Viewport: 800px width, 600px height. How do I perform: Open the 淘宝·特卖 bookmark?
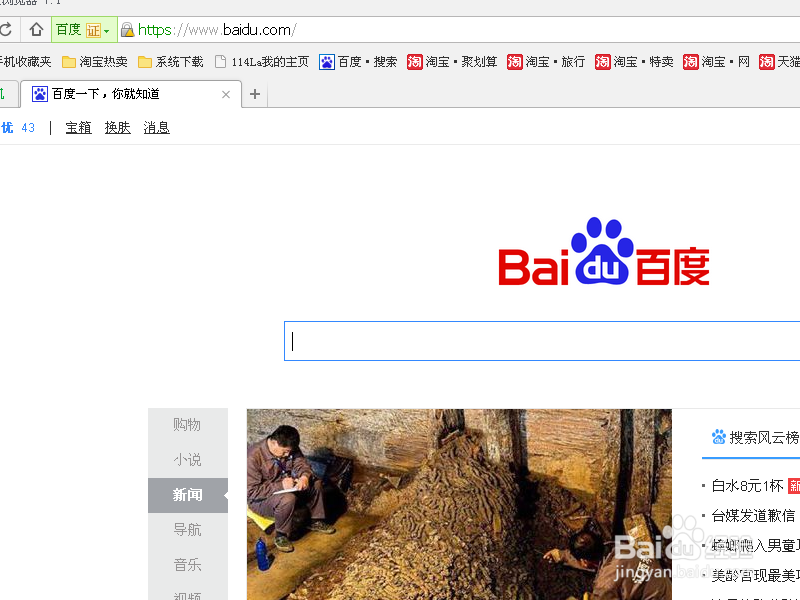click(x=634, y=62)
